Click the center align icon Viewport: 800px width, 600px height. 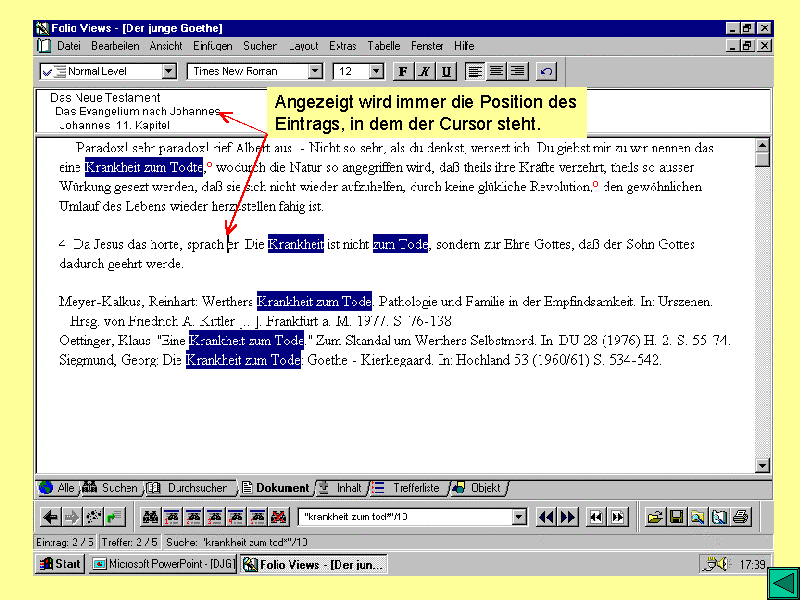click(496, 71)
